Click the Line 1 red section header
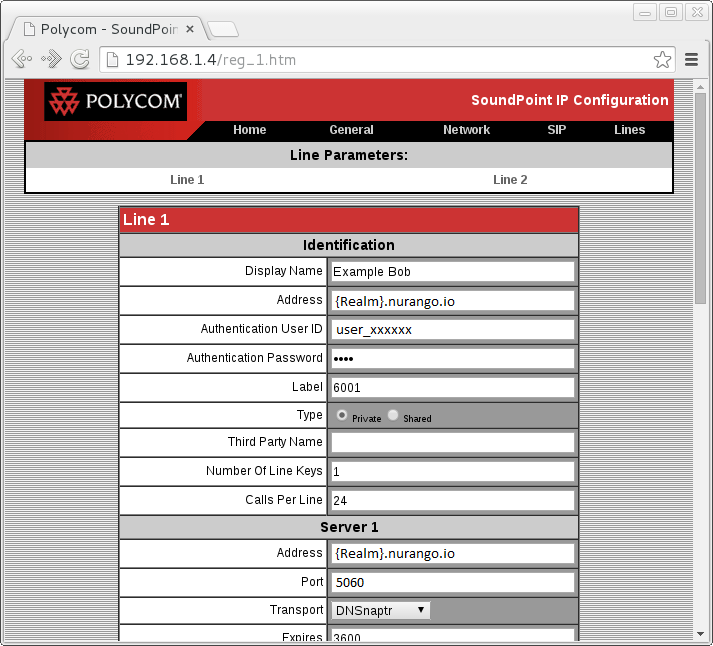Image resolution: width=713 pixels, height=646 pixels. coord(349,220)
